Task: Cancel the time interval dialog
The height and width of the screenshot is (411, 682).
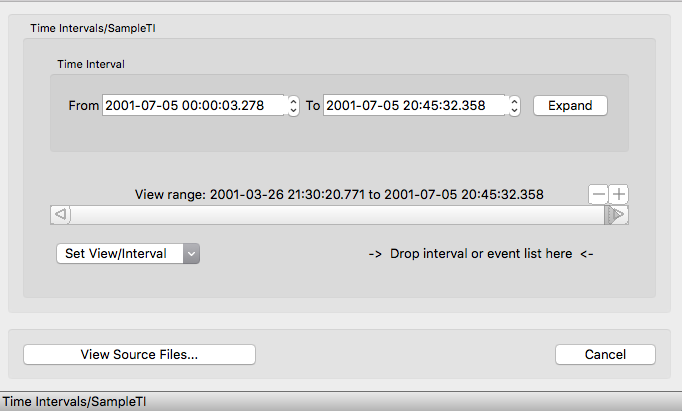Action: [x=605, y=354]
